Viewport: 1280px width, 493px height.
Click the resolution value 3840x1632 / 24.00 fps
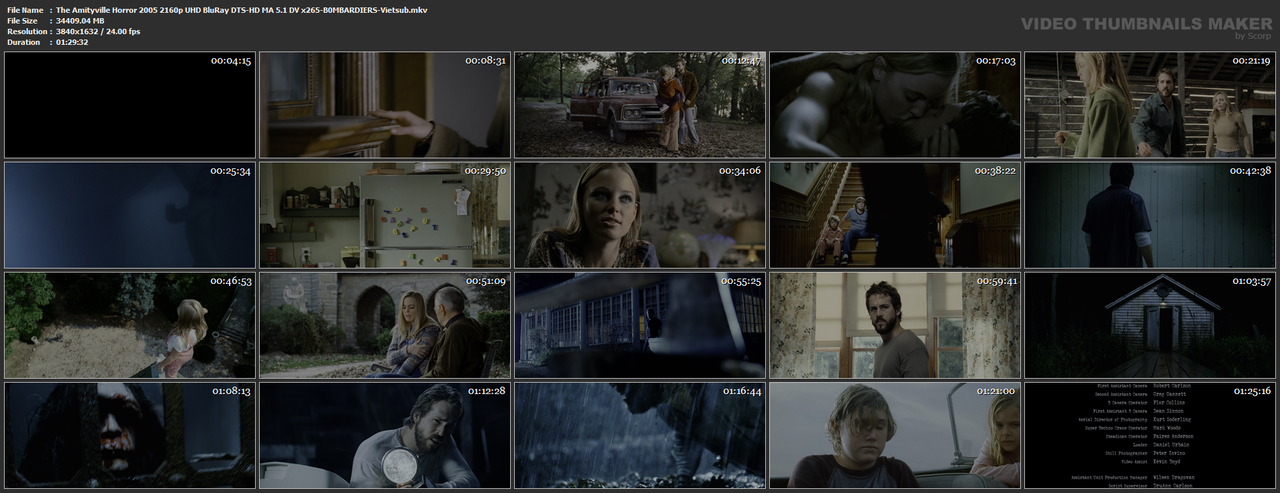(98, 31)
